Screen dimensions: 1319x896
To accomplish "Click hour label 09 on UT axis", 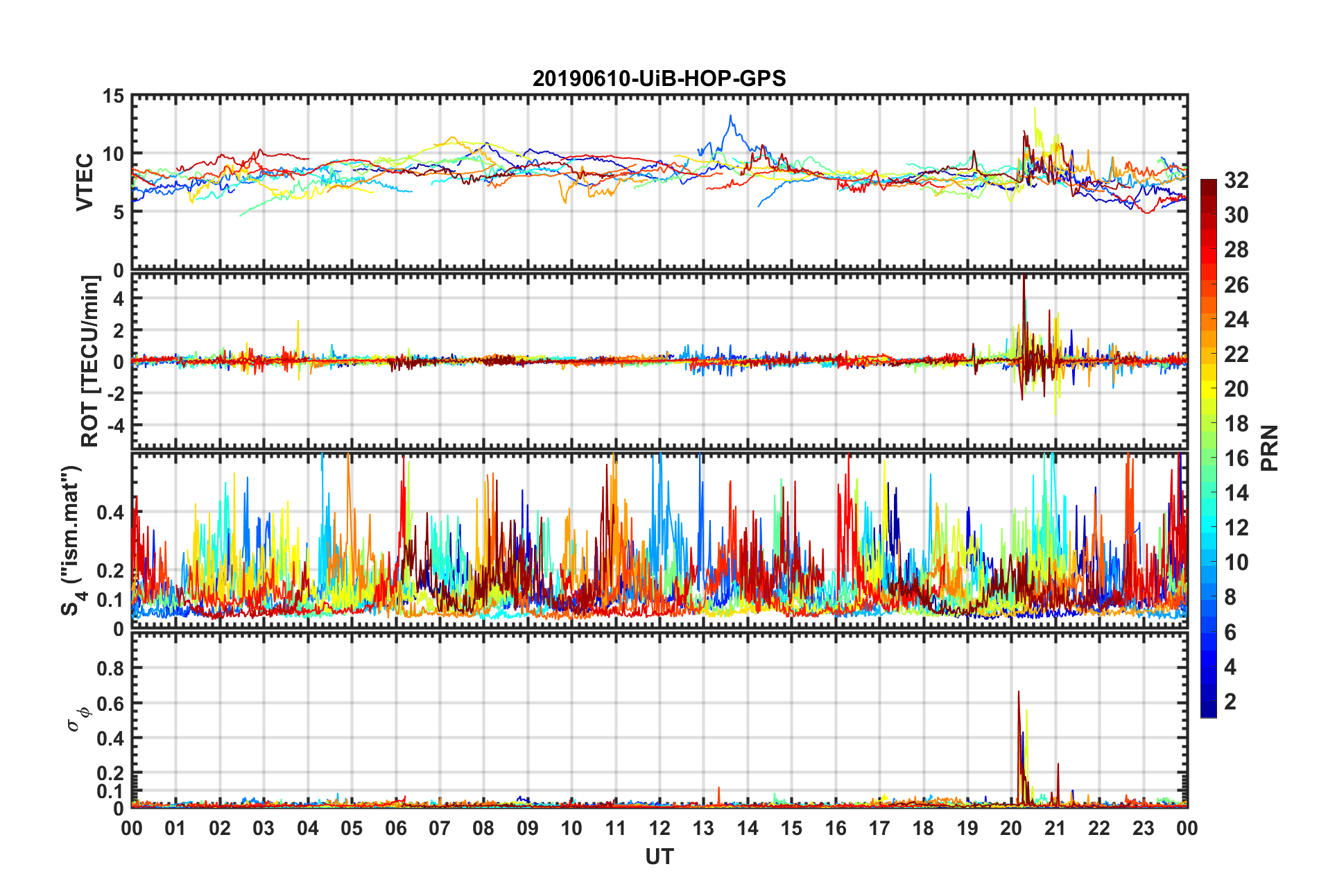I will [528, 828].
